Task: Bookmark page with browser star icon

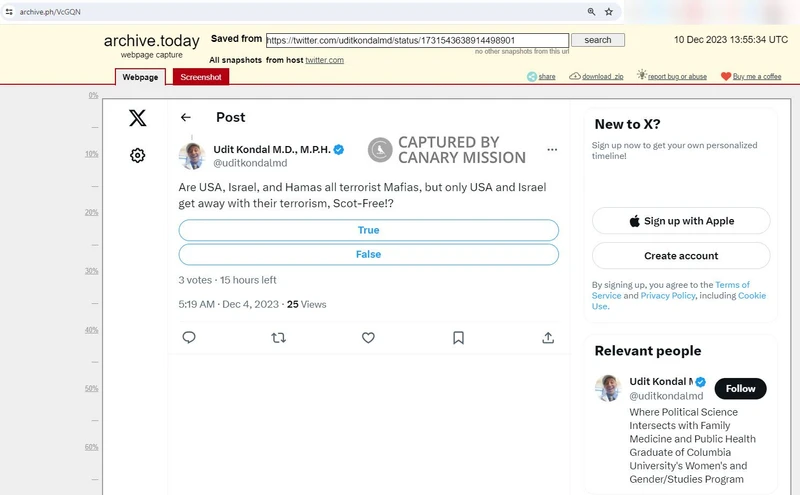Action: tap(608, 12)
